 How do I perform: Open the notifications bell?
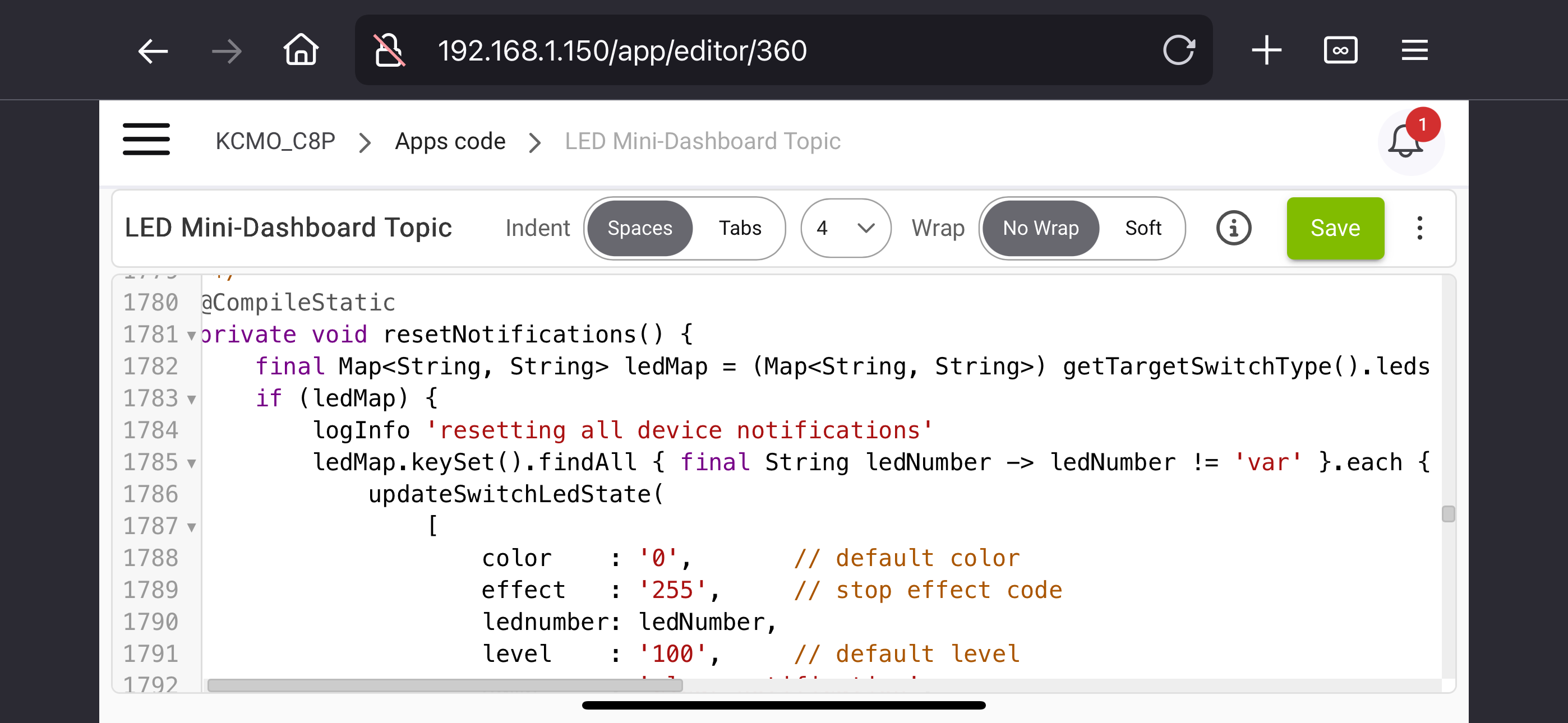1405,142
